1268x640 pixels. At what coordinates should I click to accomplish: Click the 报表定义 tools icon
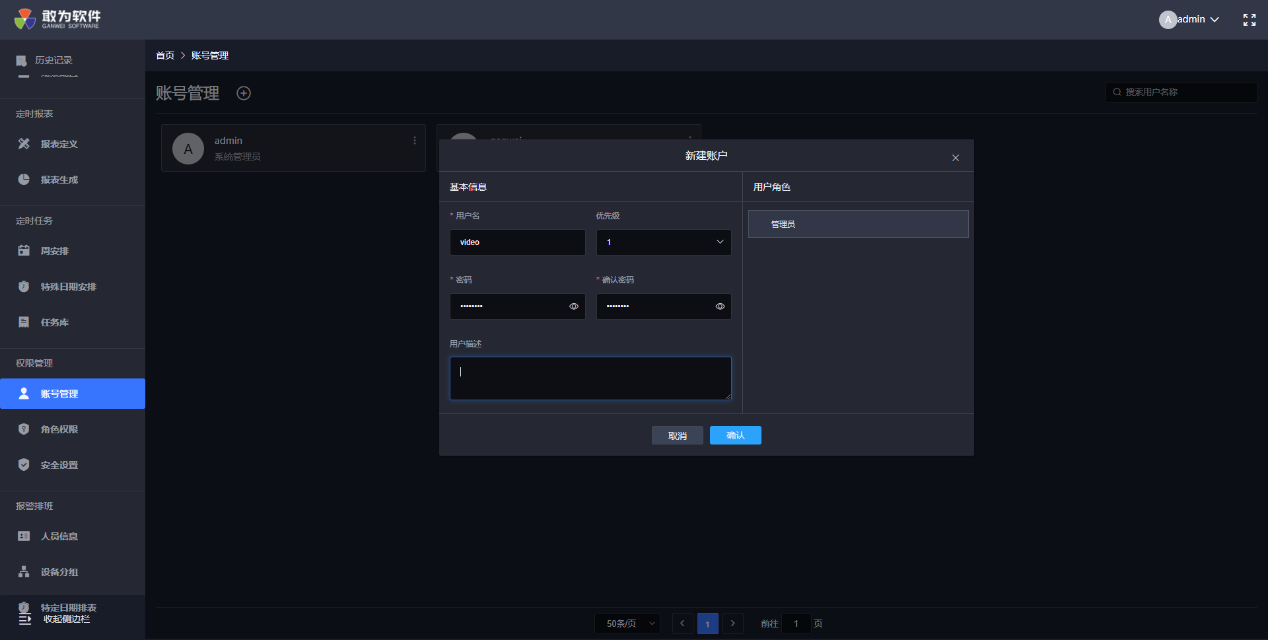click(24, 144)
